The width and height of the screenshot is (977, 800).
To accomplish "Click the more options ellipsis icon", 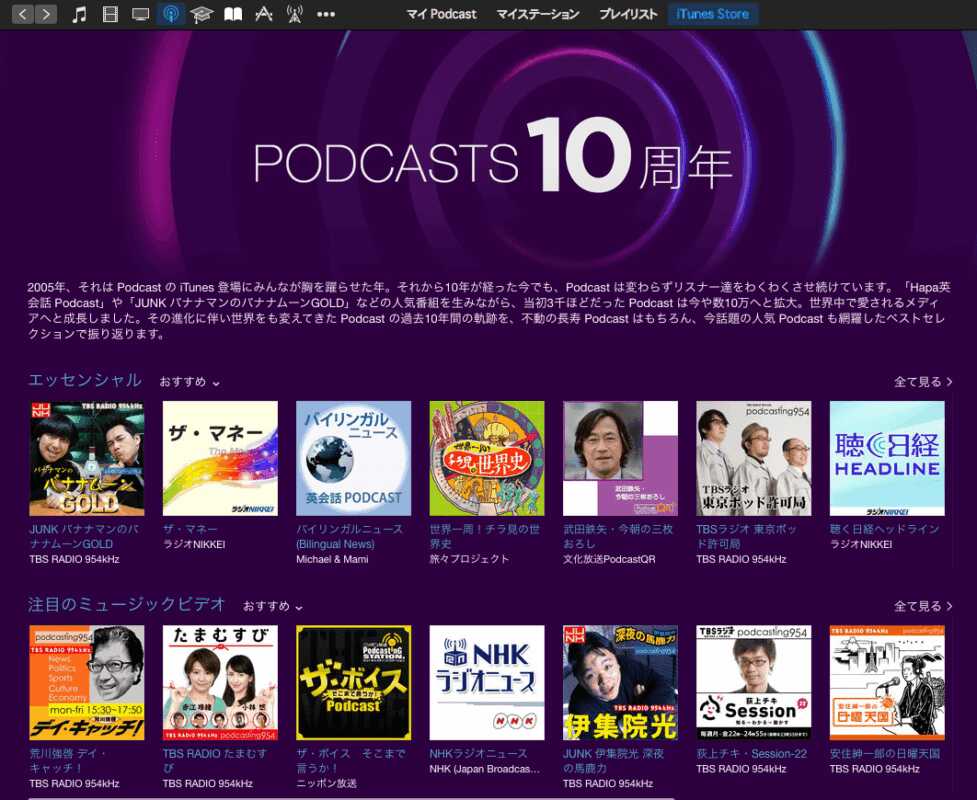I will pos(326,14).
